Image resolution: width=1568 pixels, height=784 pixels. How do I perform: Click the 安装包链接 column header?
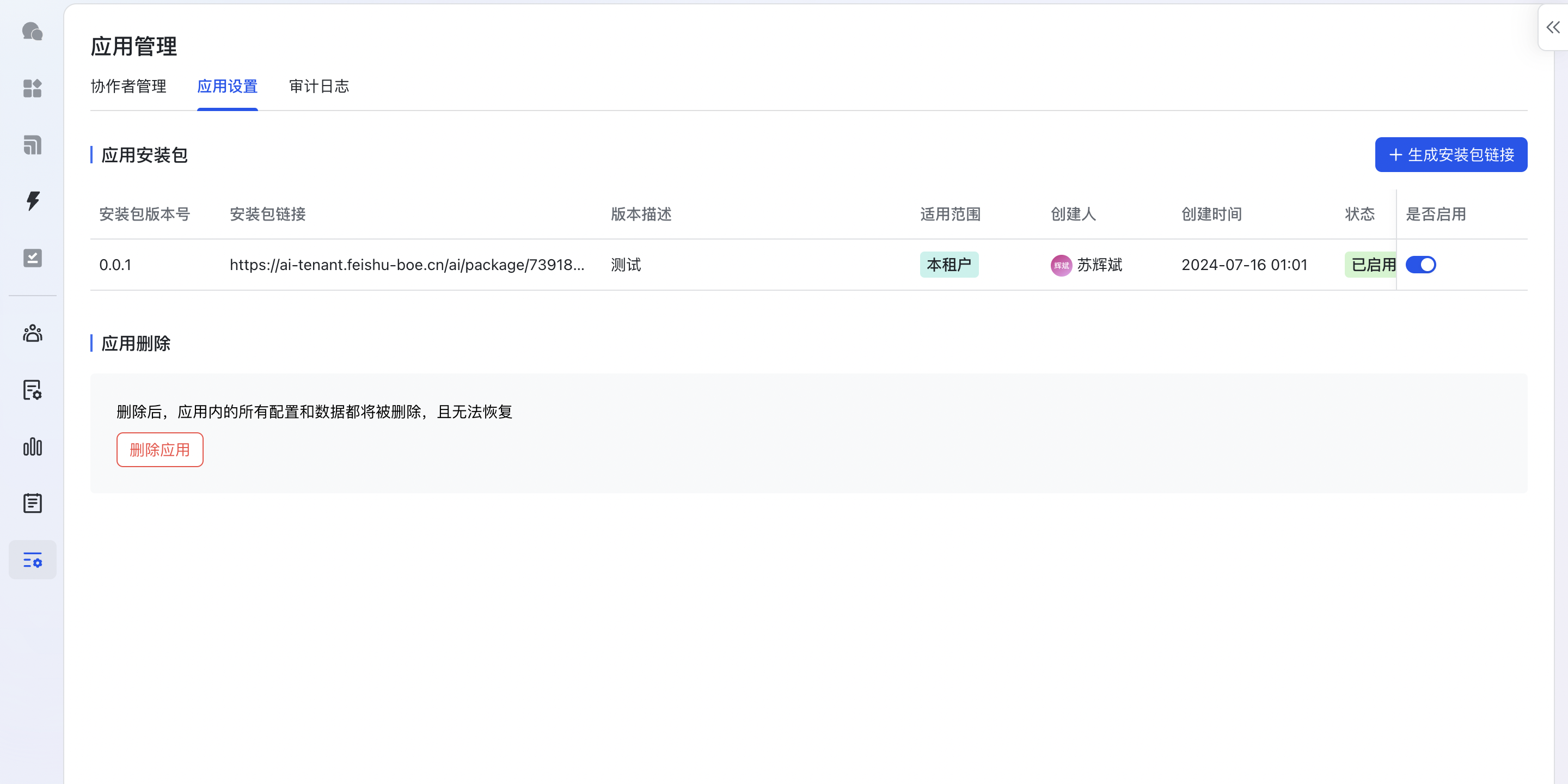(x=268, y=215)
